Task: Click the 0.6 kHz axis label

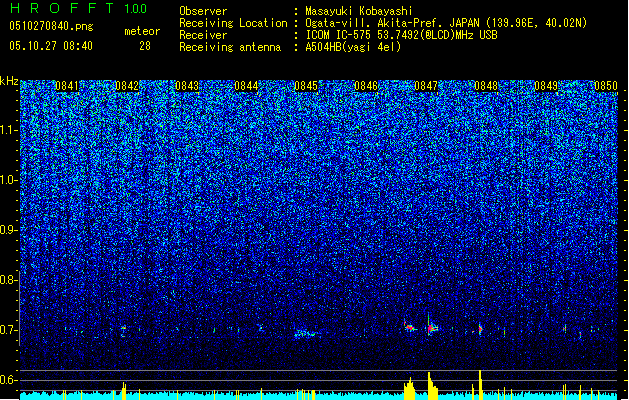Action: coord(9,380)
